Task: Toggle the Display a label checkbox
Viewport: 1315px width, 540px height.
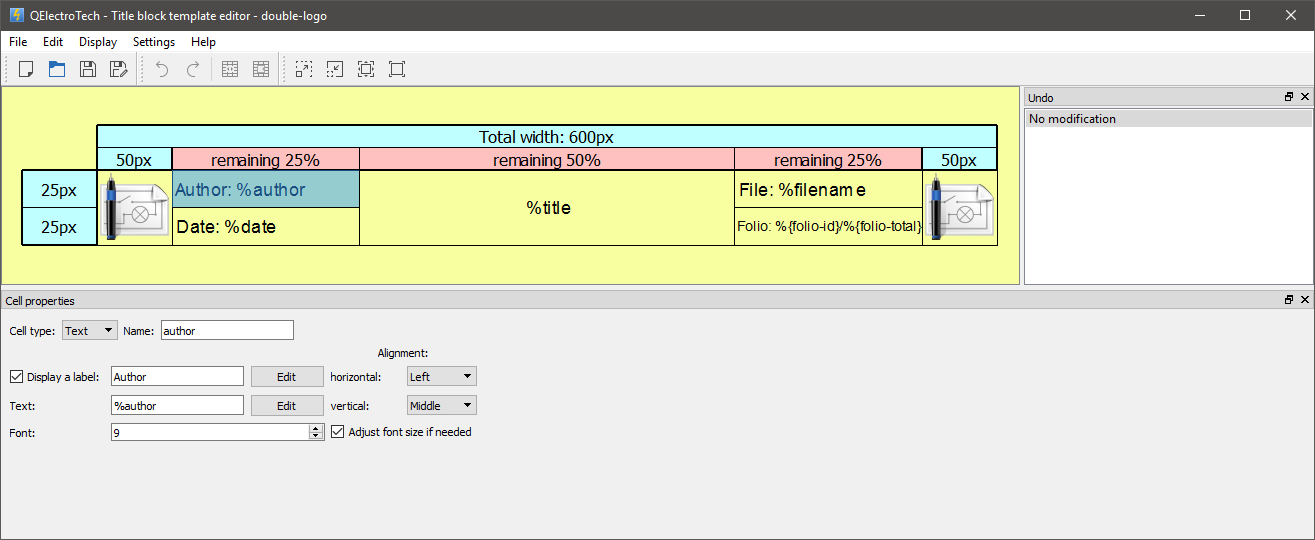Action: [x=16, y=377]
